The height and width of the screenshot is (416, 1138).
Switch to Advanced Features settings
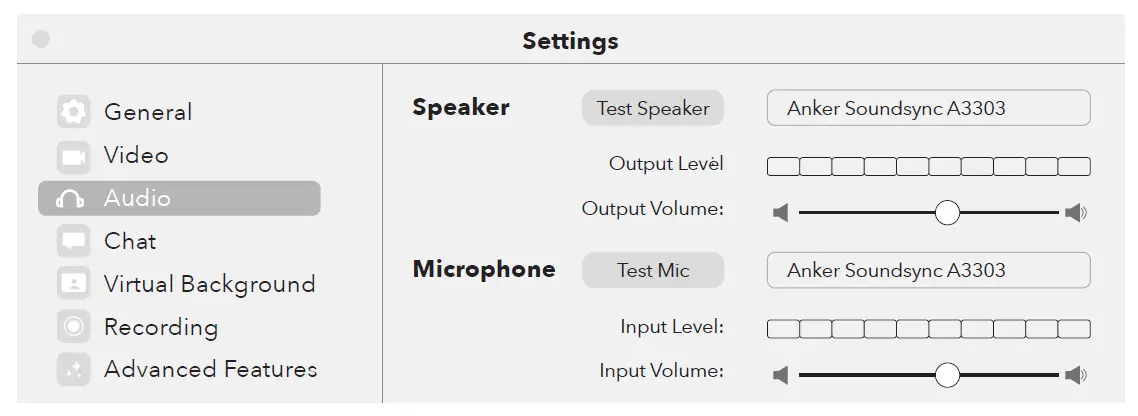tap(210, 370)
